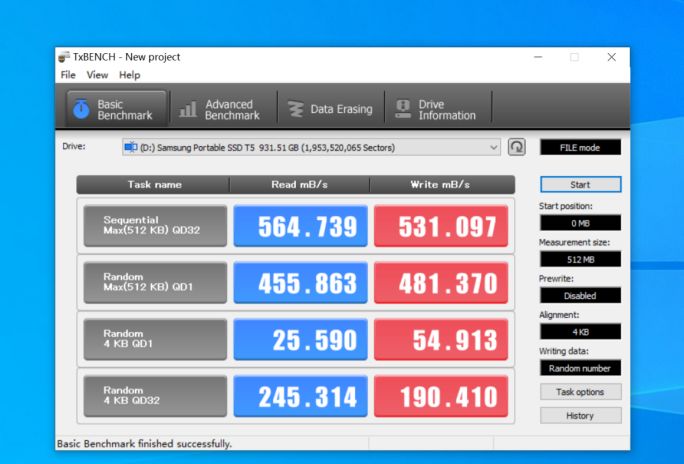This screenshot has width=684, height=464.
Task: Close the TxBENCH window
Action: (612, 57)
